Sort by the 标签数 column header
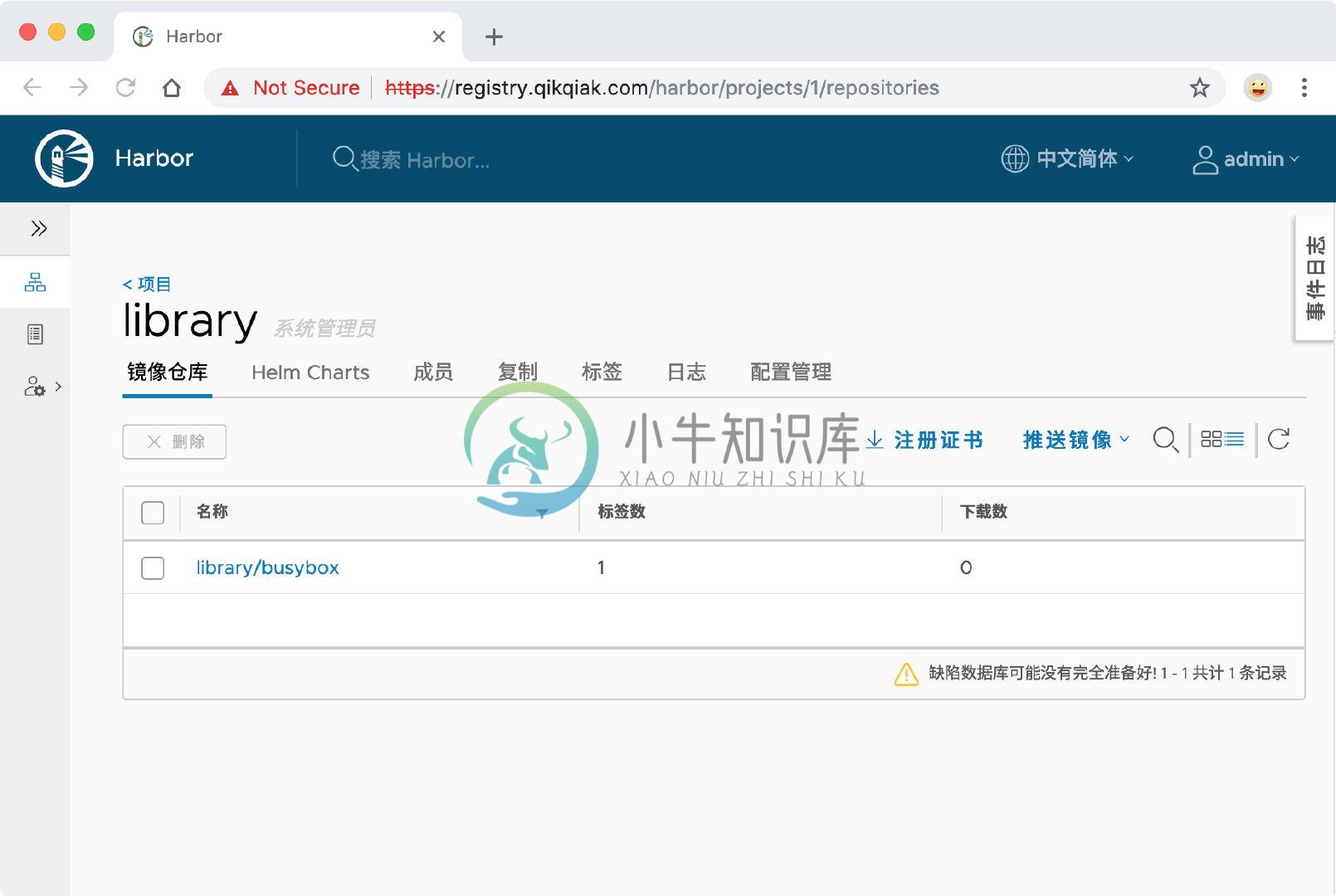The image size is (1336, 896). [x=622, y=512]
